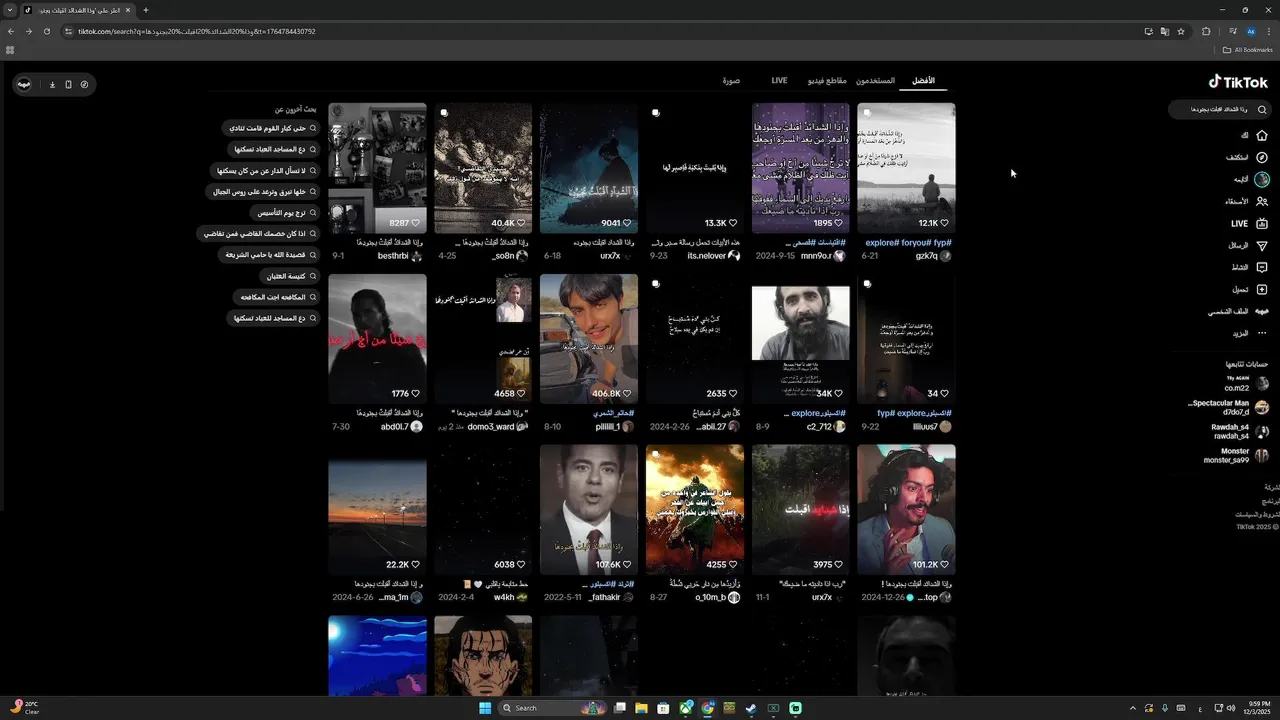Open video thumbnail with 101.2K likes
The height and width of the screenshot is (720, 1280).
906,510
